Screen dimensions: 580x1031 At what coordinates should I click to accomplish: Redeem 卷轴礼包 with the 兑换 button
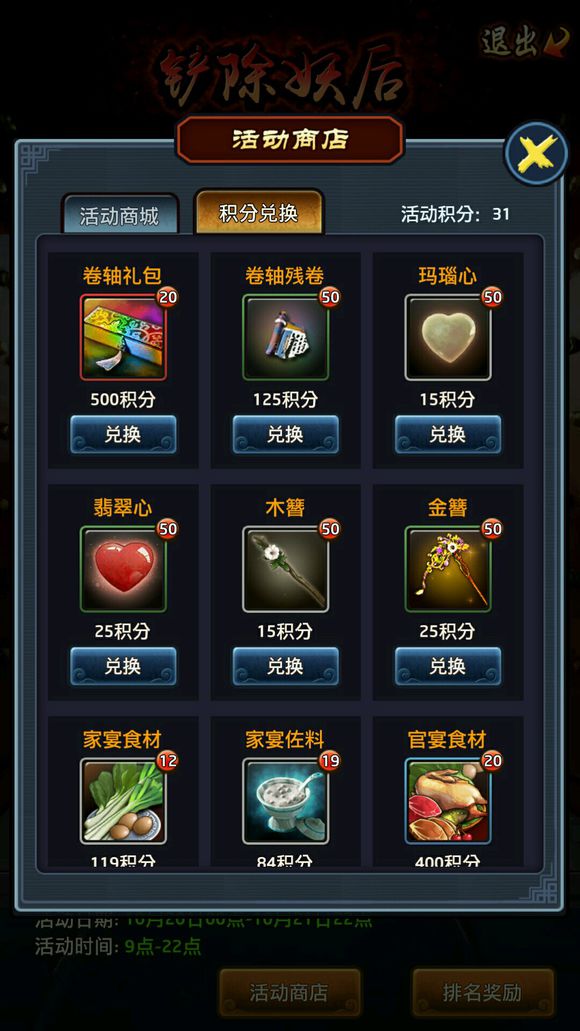coord(123,435)
